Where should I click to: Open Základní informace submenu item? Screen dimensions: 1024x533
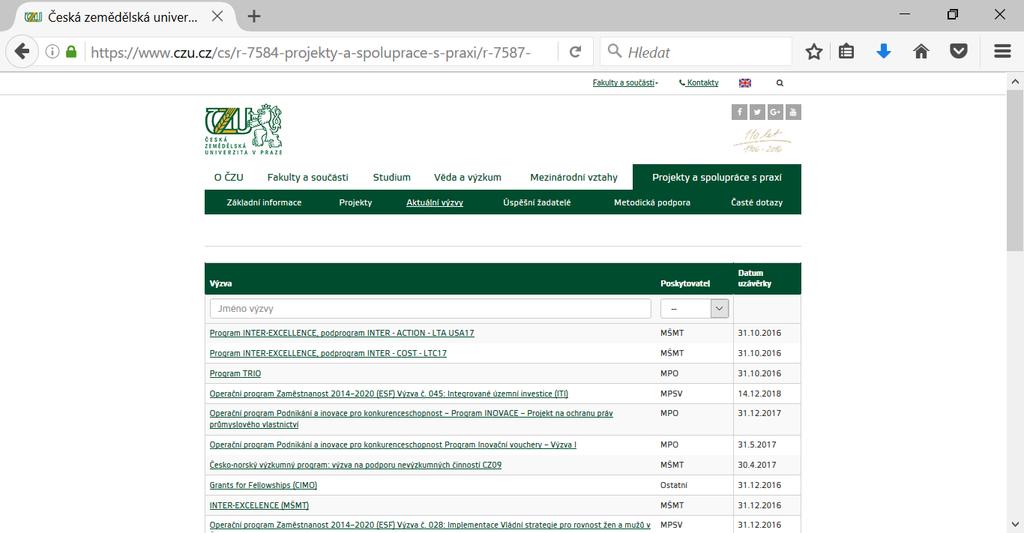coord(264,202)
